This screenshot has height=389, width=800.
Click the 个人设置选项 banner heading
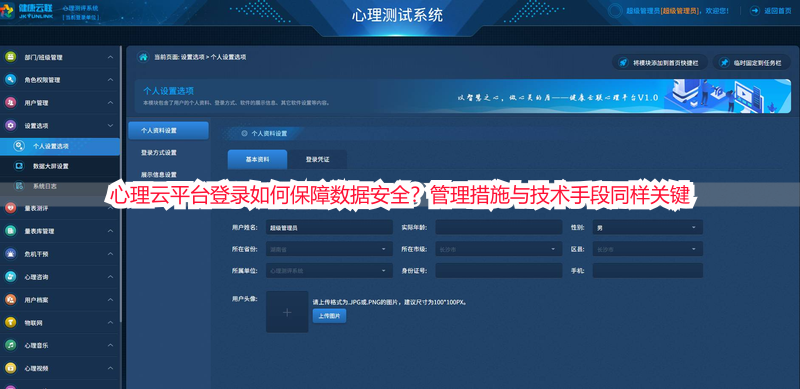(x=168, y=91)
